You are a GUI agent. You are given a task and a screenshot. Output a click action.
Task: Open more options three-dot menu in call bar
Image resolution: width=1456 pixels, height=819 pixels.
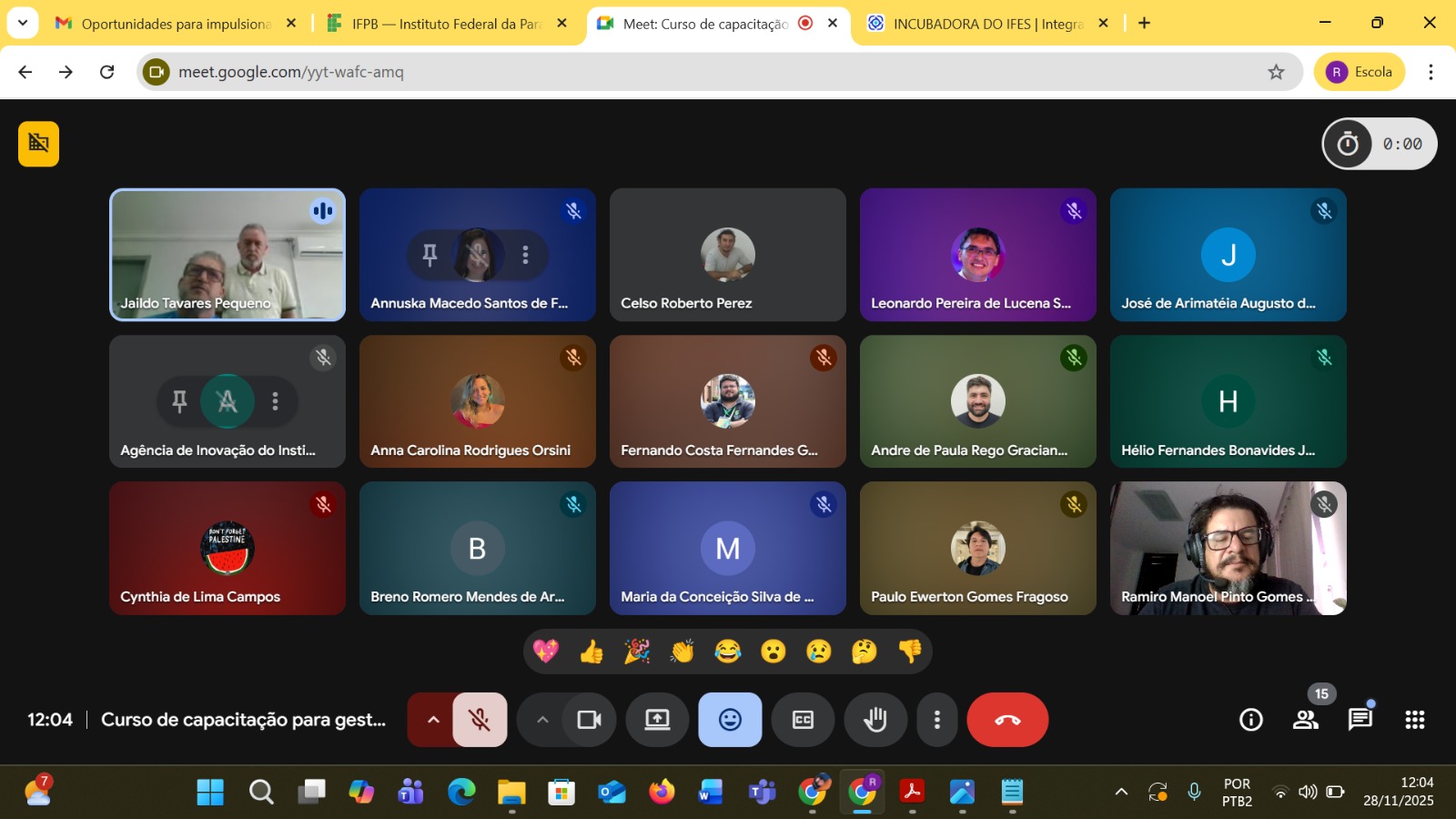(936, 720)
